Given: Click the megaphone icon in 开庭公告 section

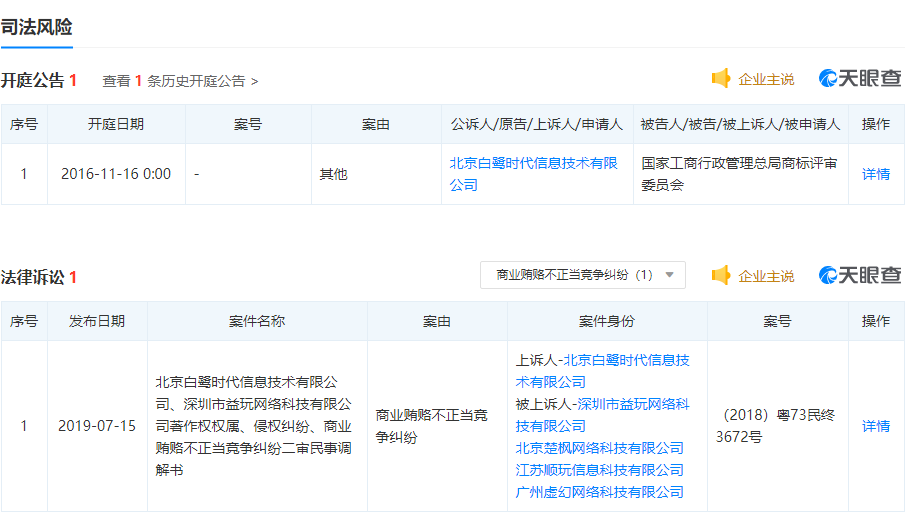Looking at the screenshot, I should 721,78.
